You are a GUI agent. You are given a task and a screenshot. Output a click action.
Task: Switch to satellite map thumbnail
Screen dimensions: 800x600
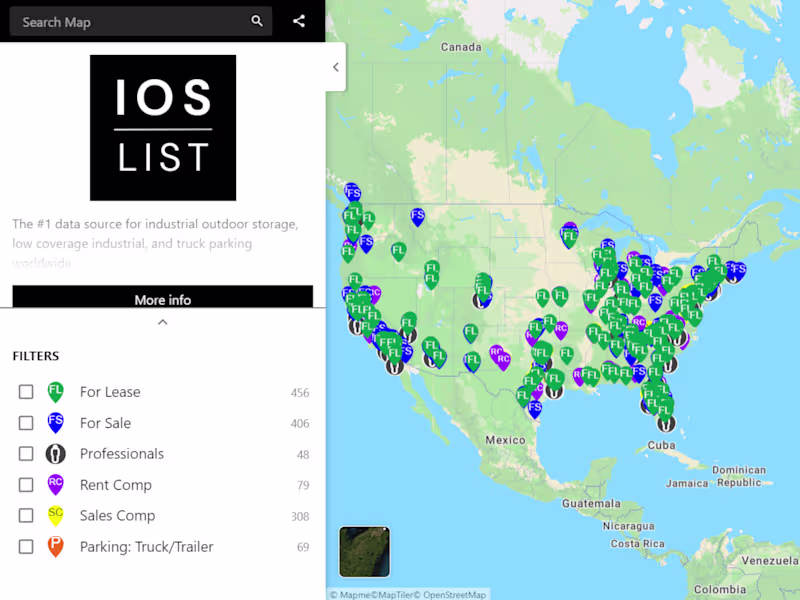[x=364, y=552]
